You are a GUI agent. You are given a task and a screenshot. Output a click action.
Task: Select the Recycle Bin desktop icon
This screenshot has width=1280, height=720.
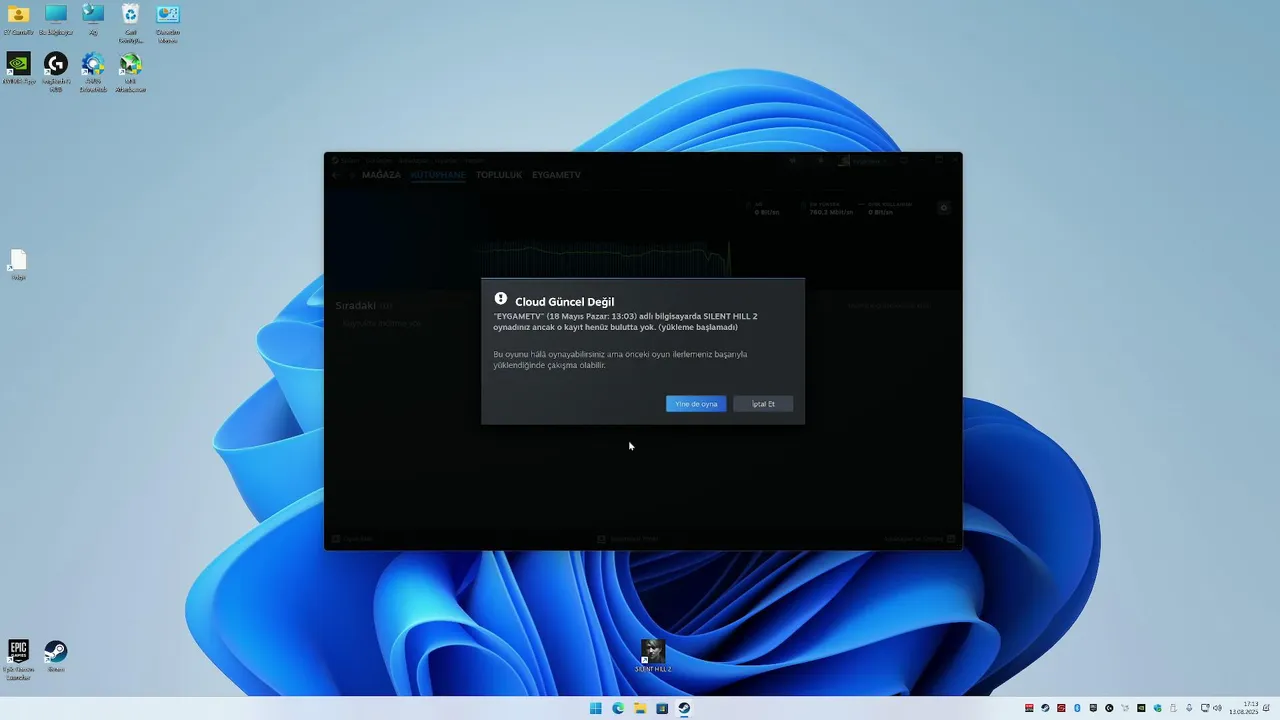pos(130,22)
